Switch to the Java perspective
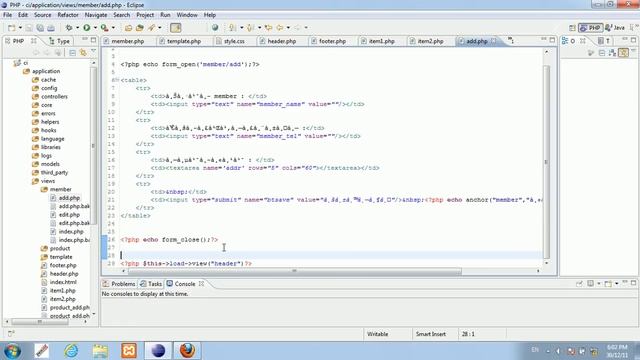This screenshot has width=640, height=360. click(615, 28)
